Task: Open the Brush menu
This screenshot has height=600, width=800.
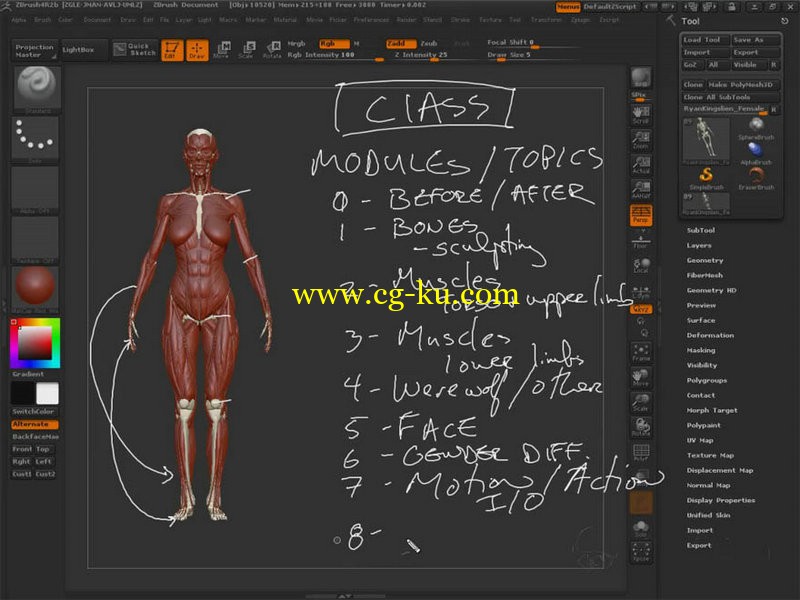Action: (42, 20)
